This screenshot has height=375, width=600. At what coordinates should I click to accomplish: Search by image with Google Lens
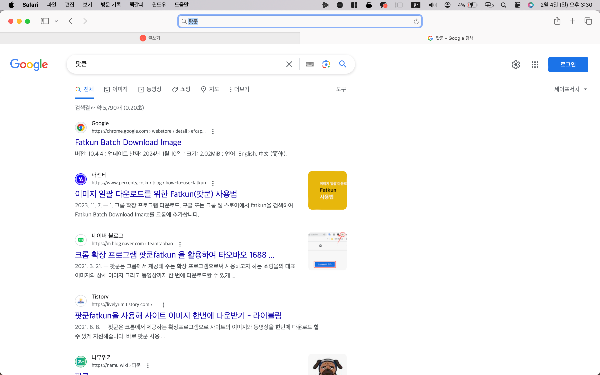[326, 64]
